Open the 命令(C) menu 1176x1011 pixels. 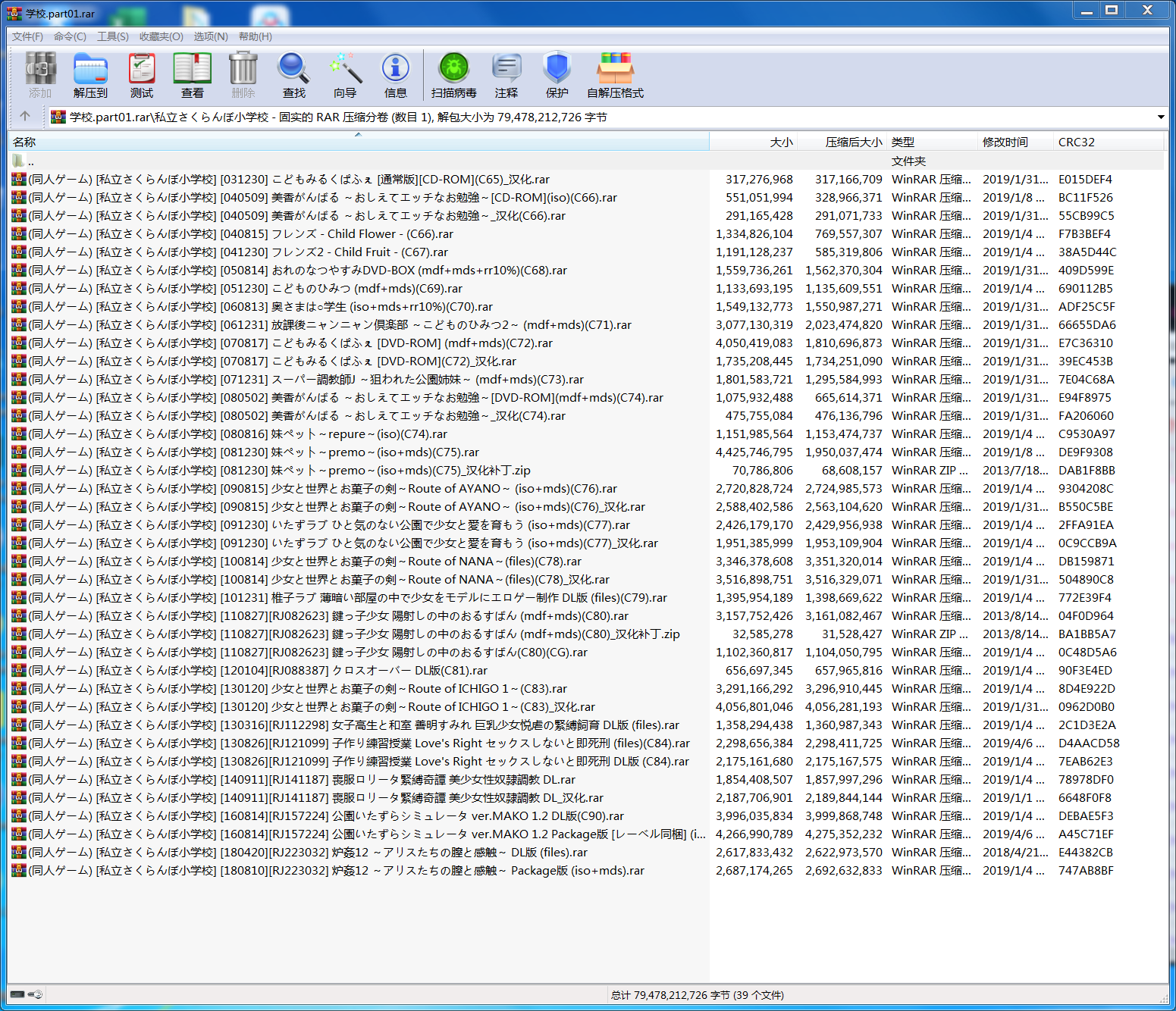click(x=70, y=36)
